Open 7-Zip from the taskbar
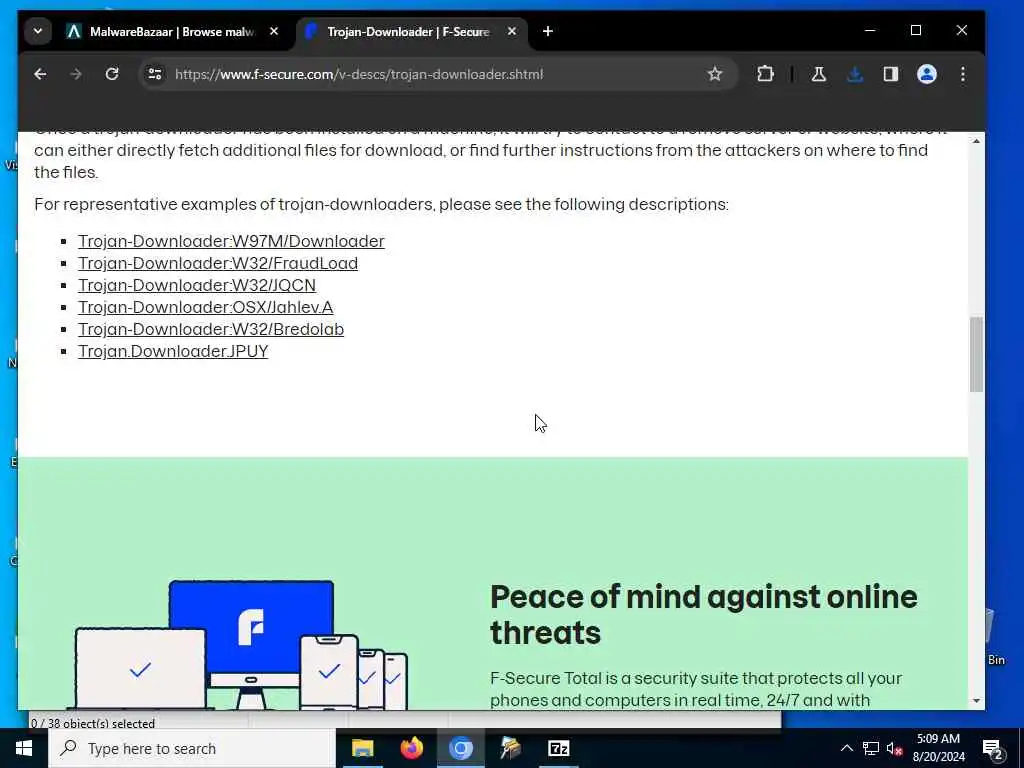This screenshot has height=768, width=1024. tap(558, 748)
